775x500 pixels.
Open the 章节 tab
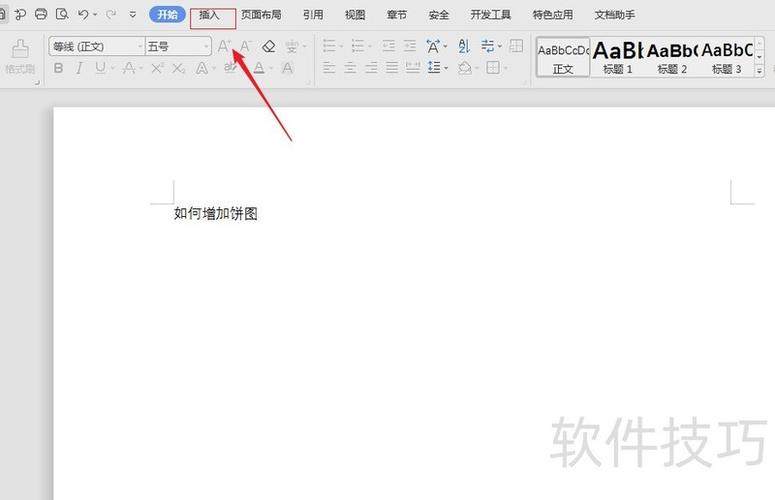point(396,15)
